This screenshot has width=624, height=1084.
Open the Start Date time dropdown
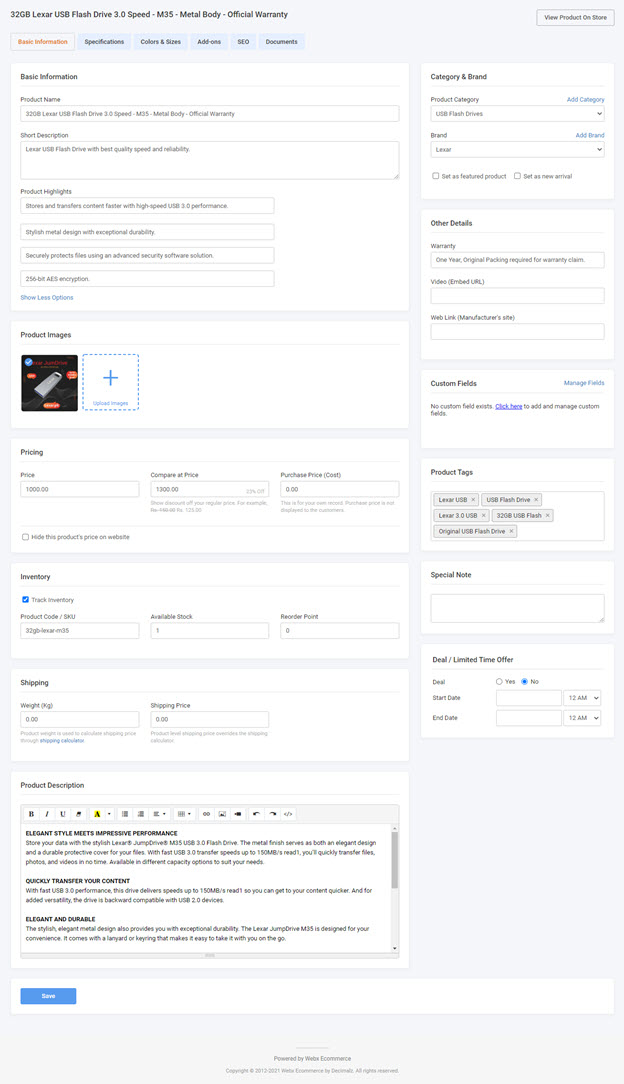pos(583,698)
